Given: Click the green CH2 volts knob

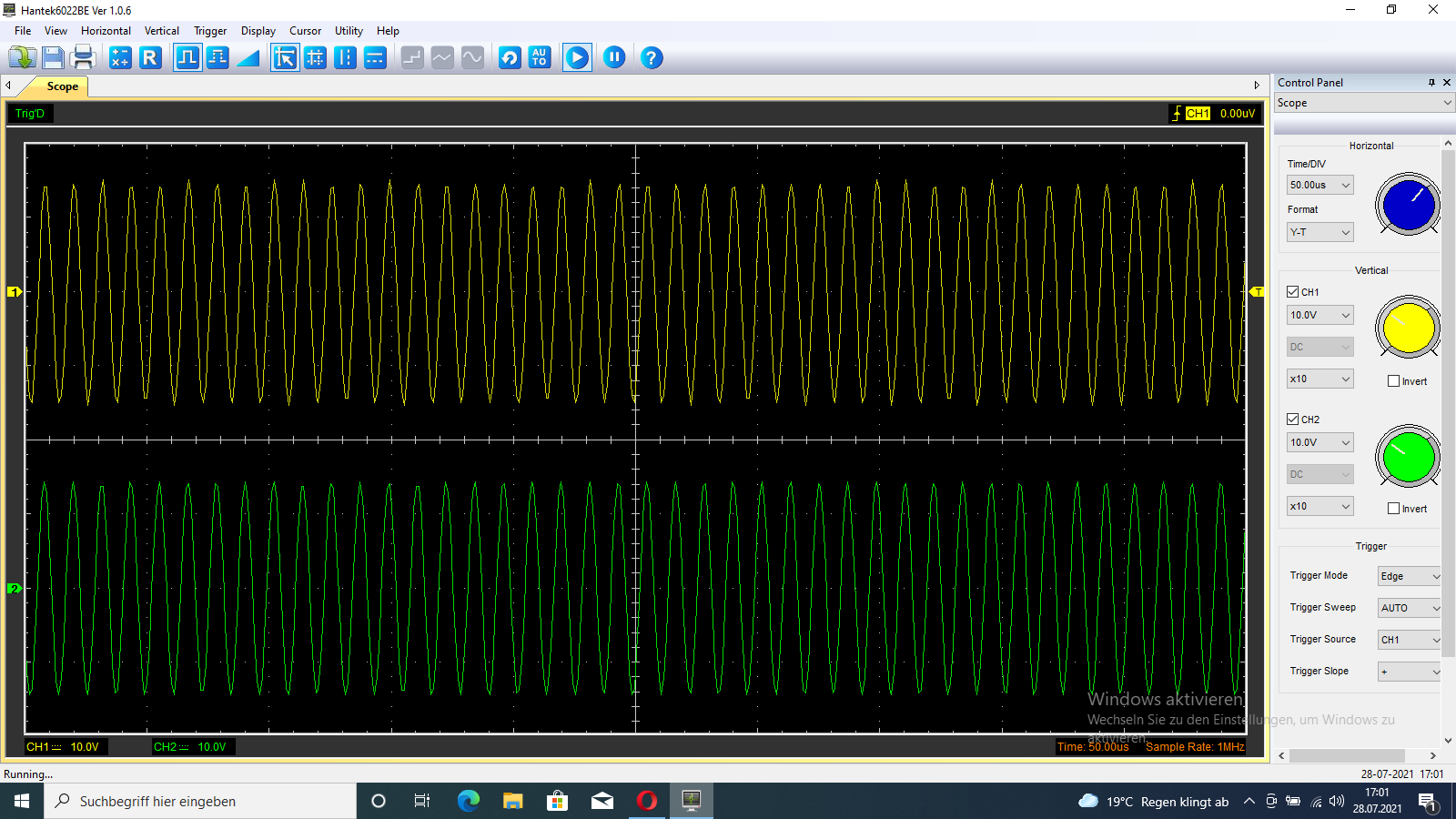Looking at the screenshot, I should tap(1408, 457).
